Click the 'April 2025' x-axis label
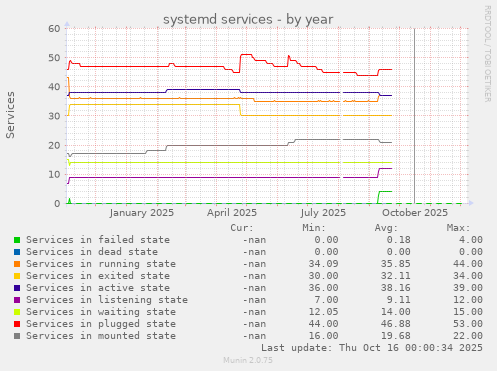 (x=232, y=213)
